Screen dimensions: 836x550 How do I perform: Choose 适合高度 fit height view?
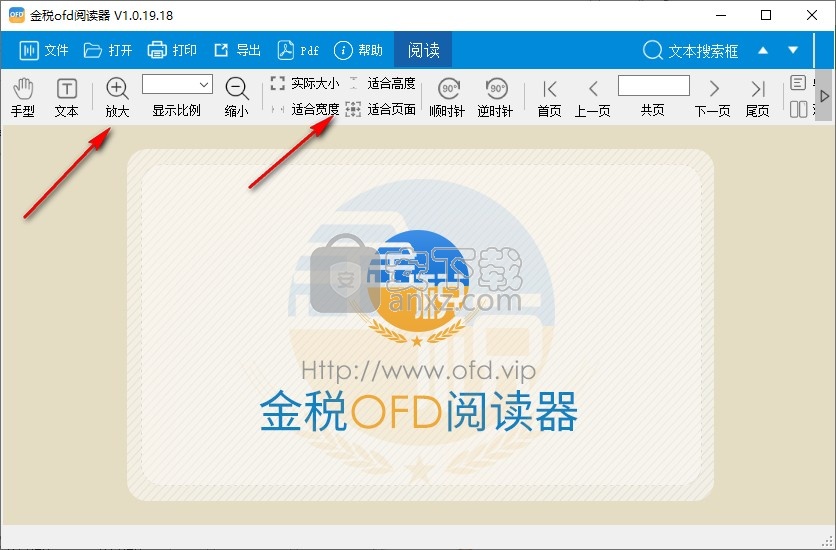point(382,83)
